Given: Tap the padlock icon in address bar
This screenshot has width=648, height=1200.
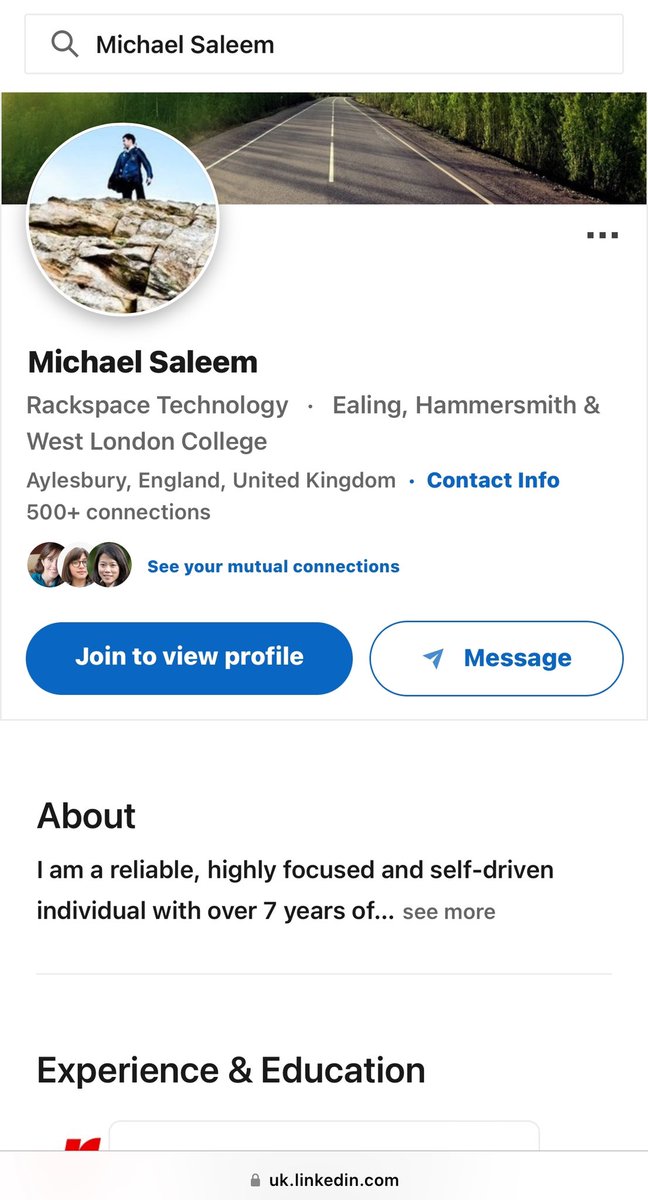Looking at the screenshot, I should point(256,1181).
